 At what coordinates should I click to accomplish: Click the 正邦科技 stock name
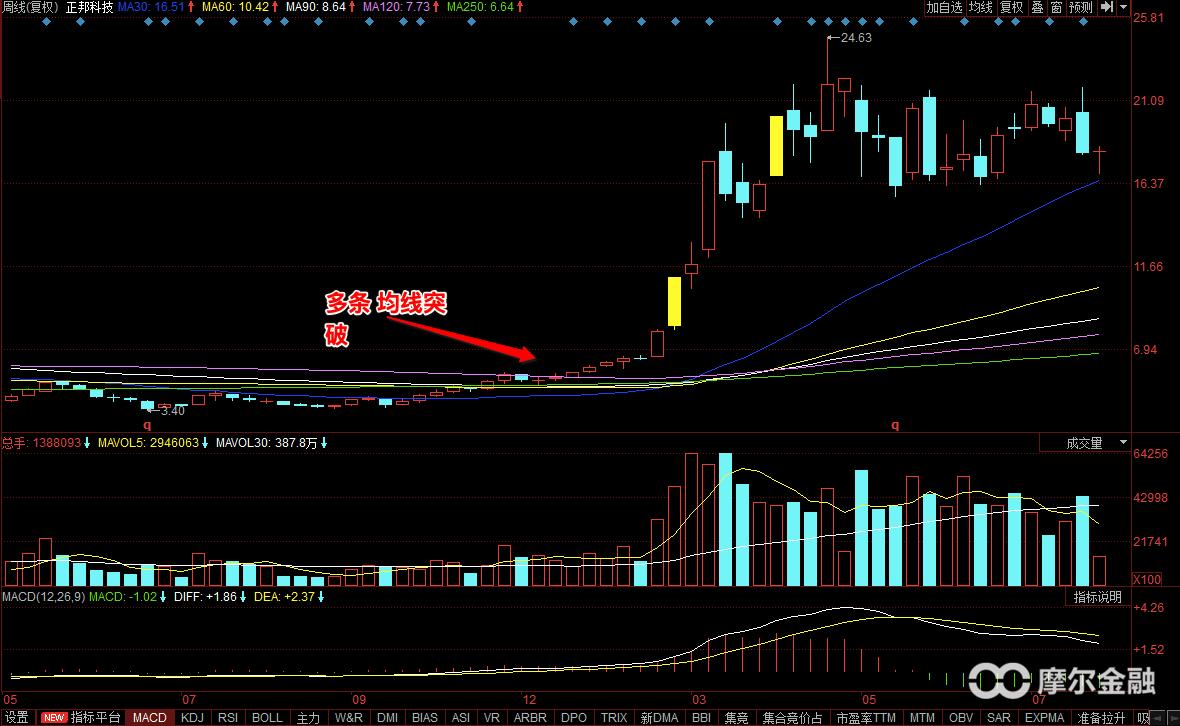pyautogui.click(x=89, y=7)
